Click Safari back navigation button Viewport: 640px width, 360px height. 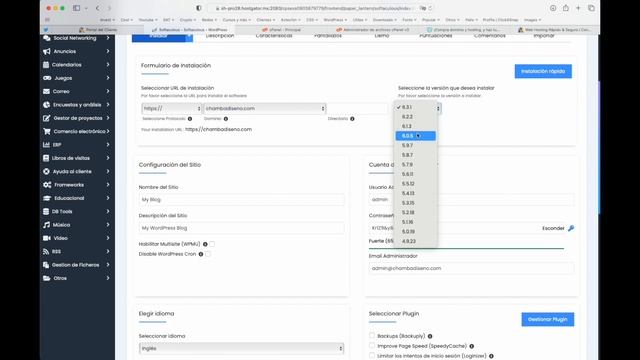tap(98, 8)
